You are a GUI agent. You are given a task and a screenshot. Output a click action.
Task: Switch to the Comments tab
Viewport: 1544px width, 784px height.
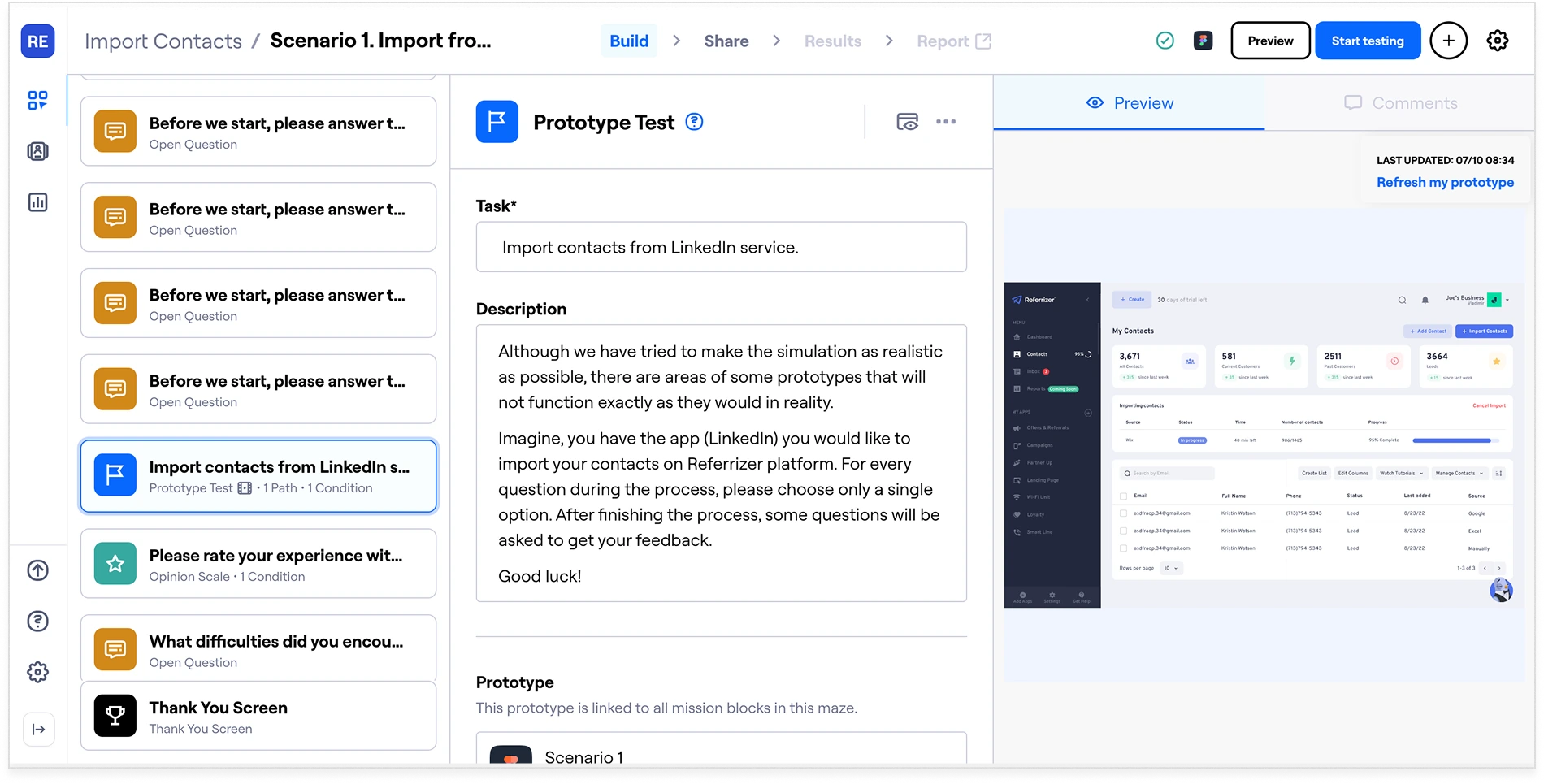pos(1399,103)
